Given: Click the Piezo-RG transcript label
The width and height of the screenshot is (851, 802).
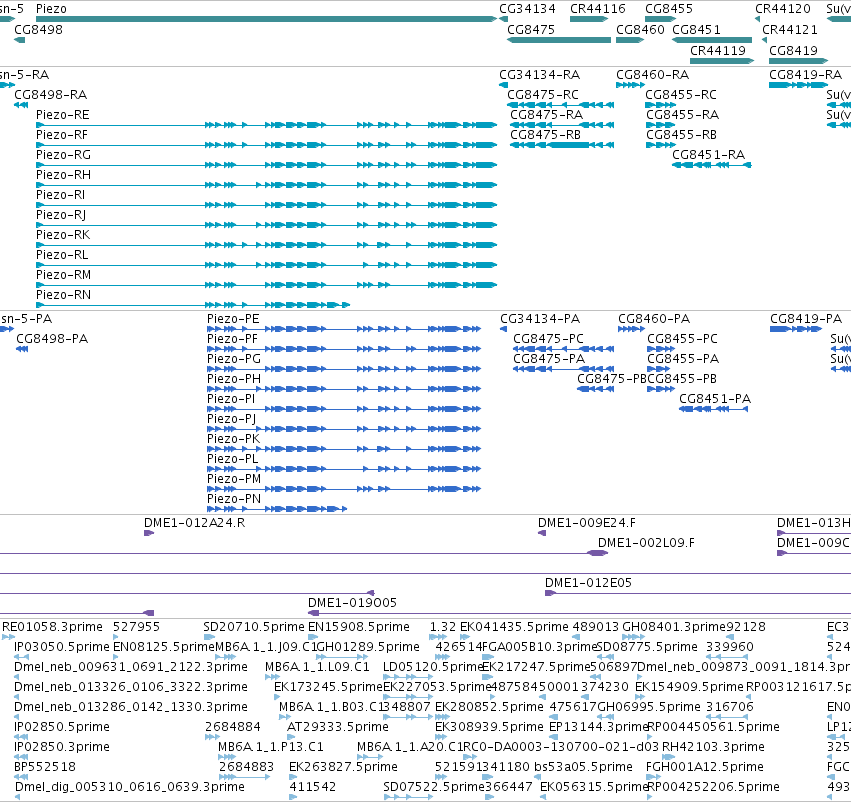Looking at the screenshot, I should (63, 155).
